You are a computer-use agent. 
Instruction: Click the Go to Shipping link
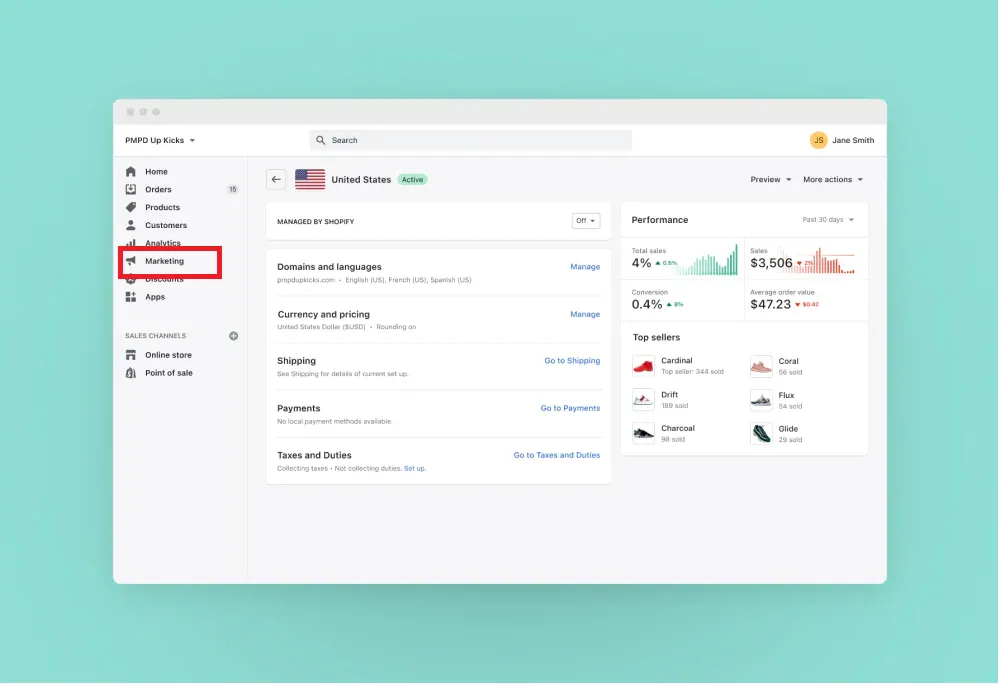click(x=572, y=361)
